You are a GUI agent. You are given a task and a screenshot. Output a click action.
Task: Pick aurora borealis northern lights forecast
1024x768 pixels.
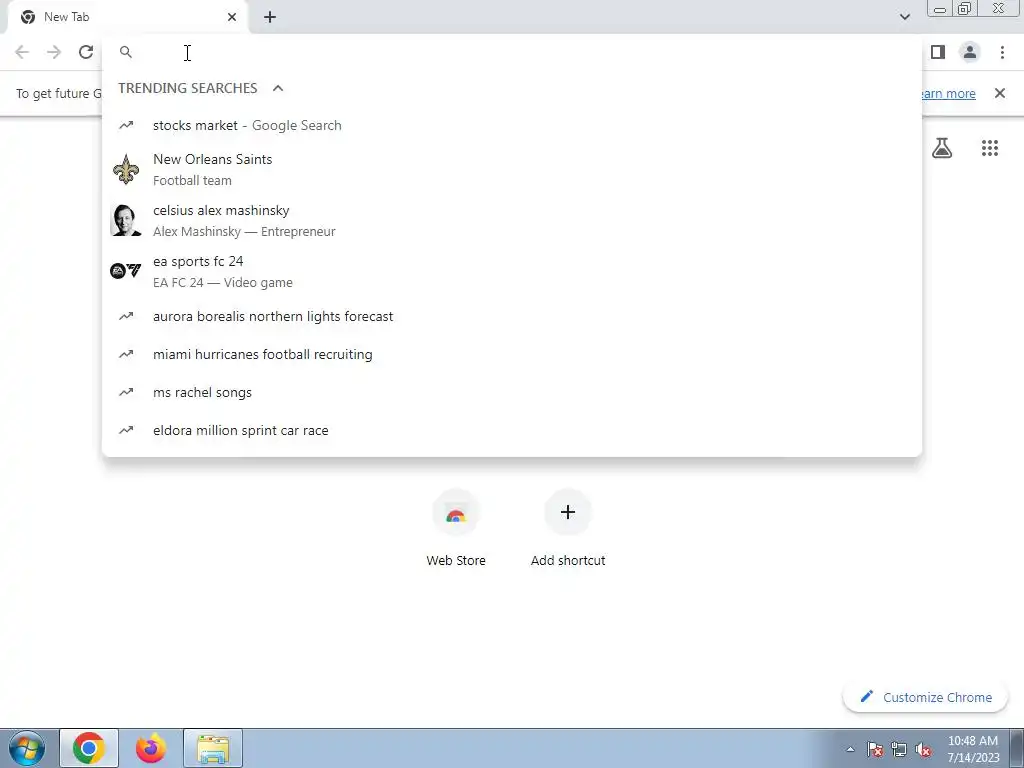coord(512,316)
